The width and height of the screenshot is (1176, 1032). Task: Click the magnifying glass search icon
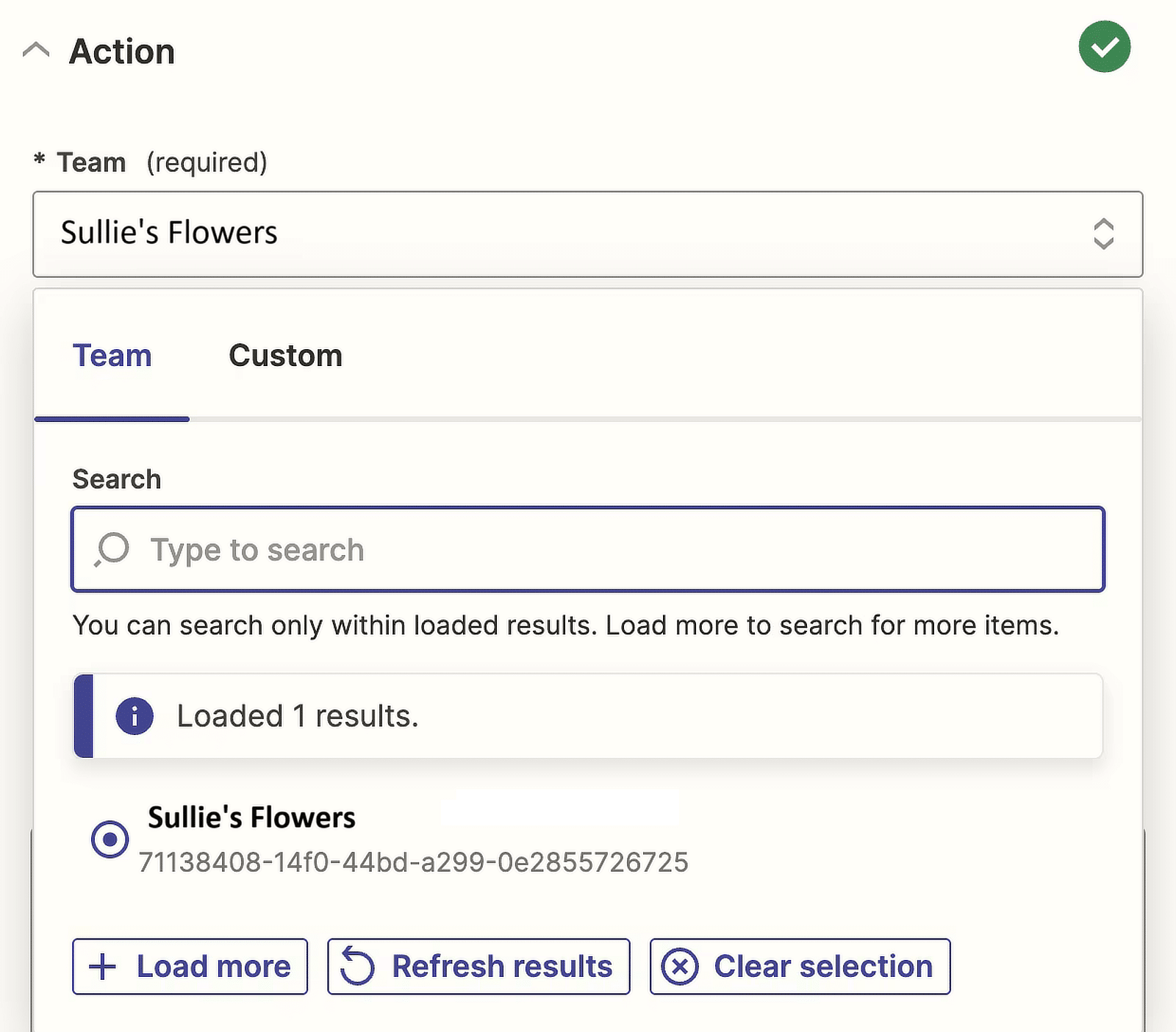tap(112, 550)
